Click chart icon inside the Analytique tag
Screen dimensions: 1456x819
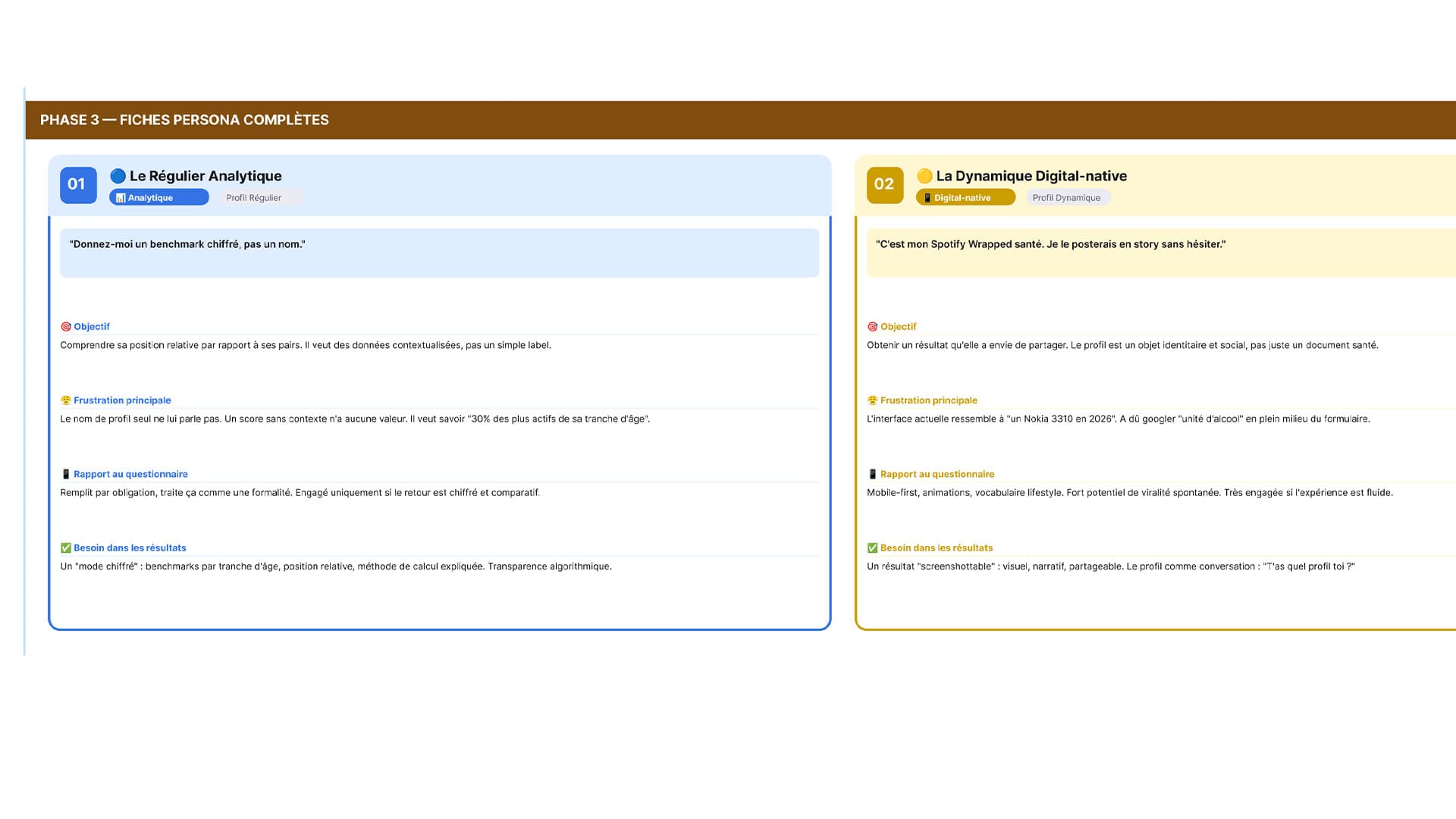(121, 198)
